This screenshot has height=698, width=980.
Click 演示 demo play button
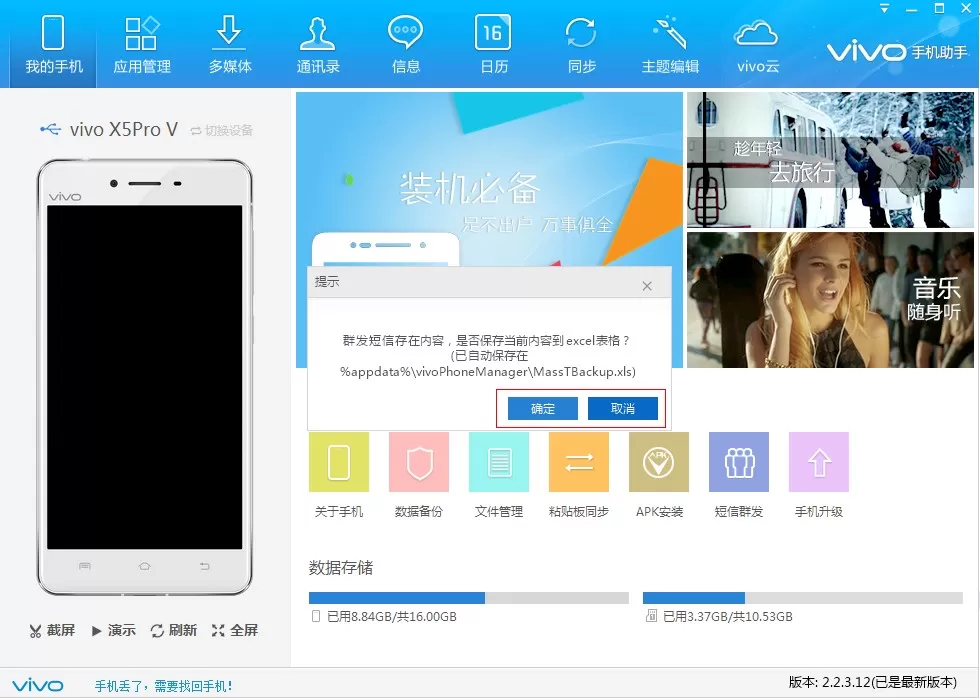click(x=113, y=630)
